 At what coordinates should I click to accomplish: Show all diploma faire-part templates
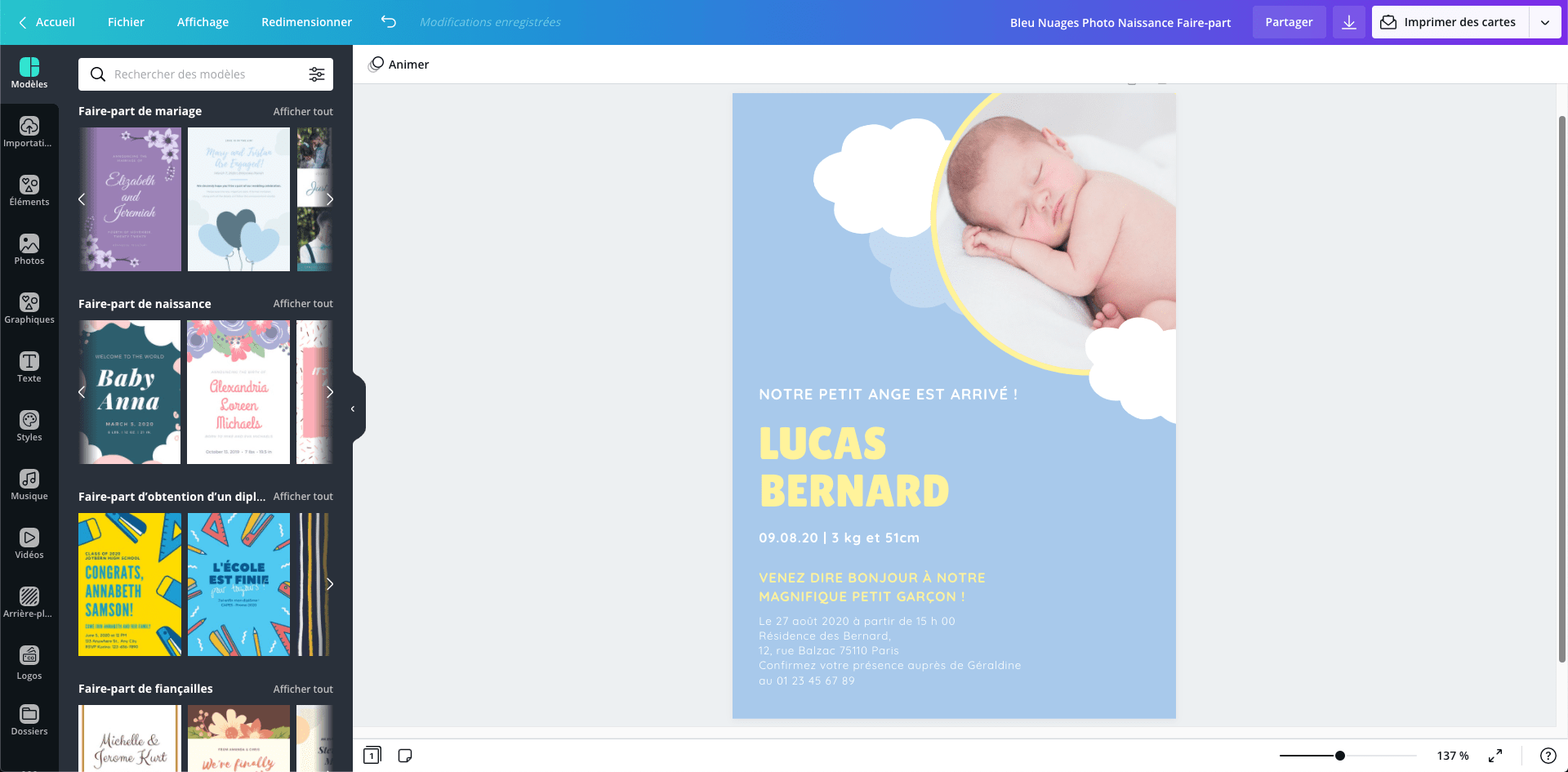[303, 496]
